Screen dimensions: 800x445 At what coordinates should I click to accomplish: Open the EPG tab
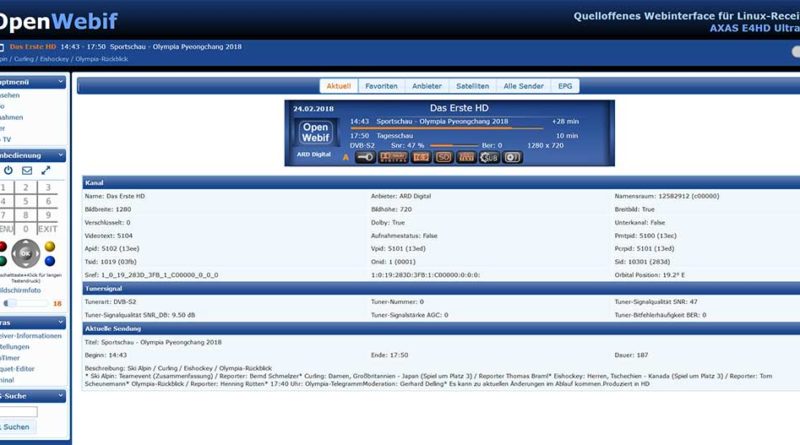coord(565,86)
